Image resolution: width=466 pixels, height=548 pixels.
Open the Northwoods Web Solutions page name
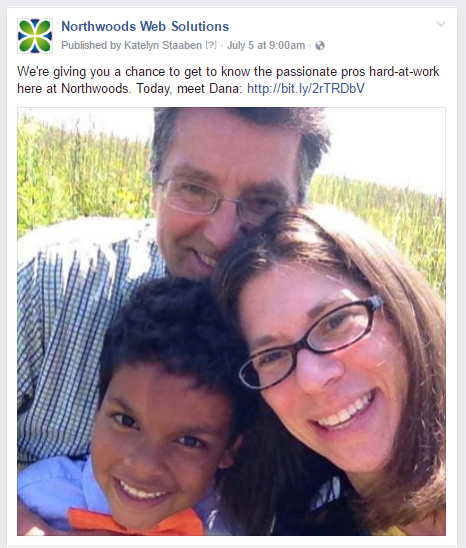[x=145, y=27]
